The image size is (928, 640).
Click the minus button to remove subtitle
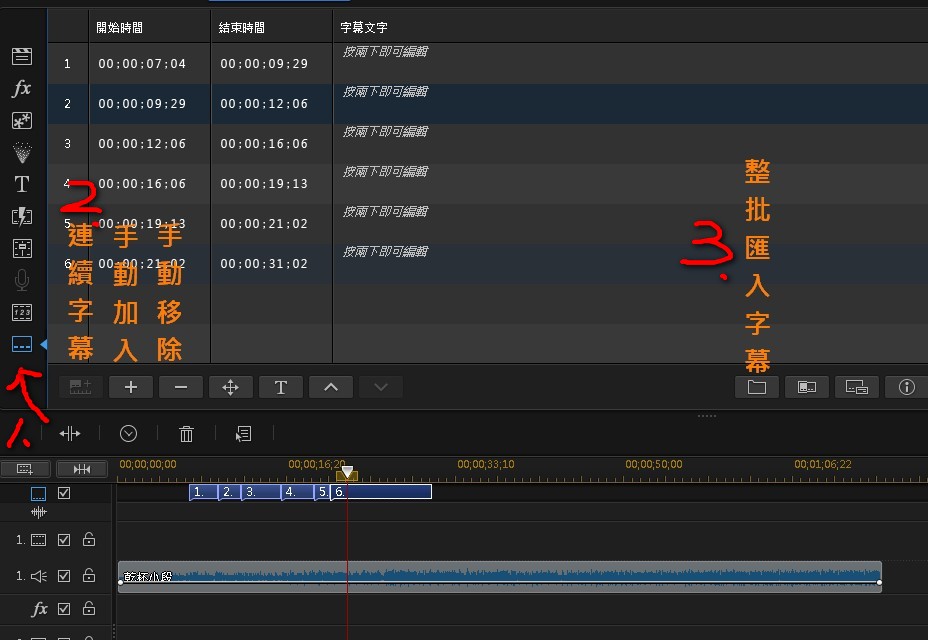(x=181, y=387)
